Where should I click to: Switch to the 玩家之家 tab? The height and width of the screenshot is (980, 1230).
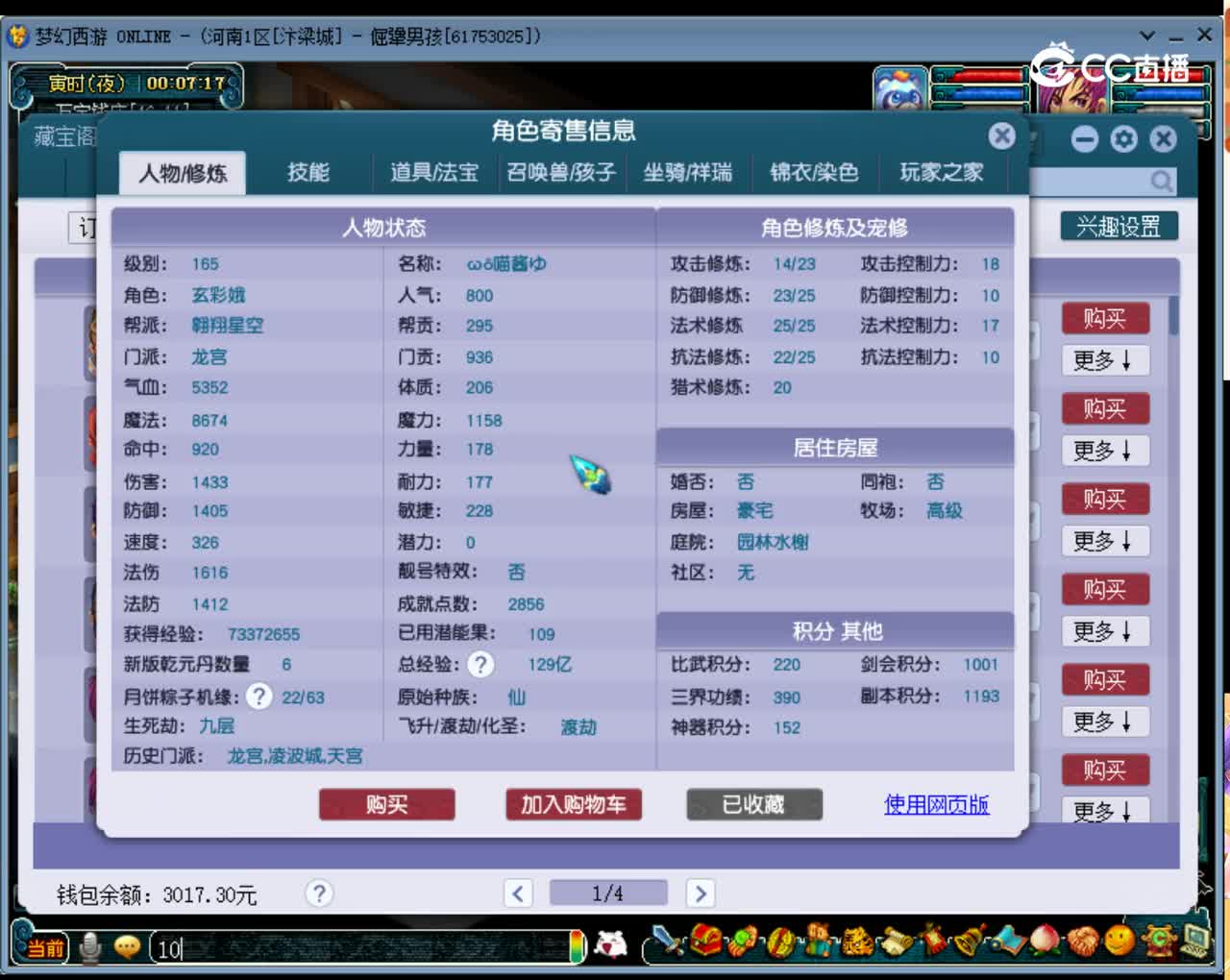[x=941, y=173]
